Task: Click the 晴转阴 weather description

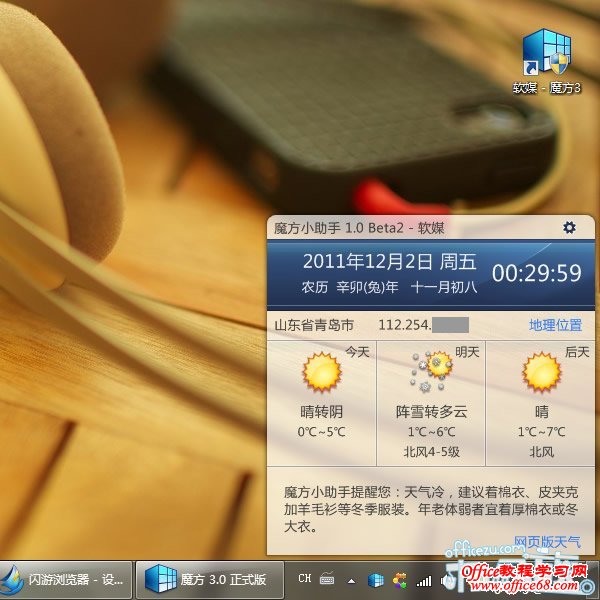Action: click(x=321, y=412)
